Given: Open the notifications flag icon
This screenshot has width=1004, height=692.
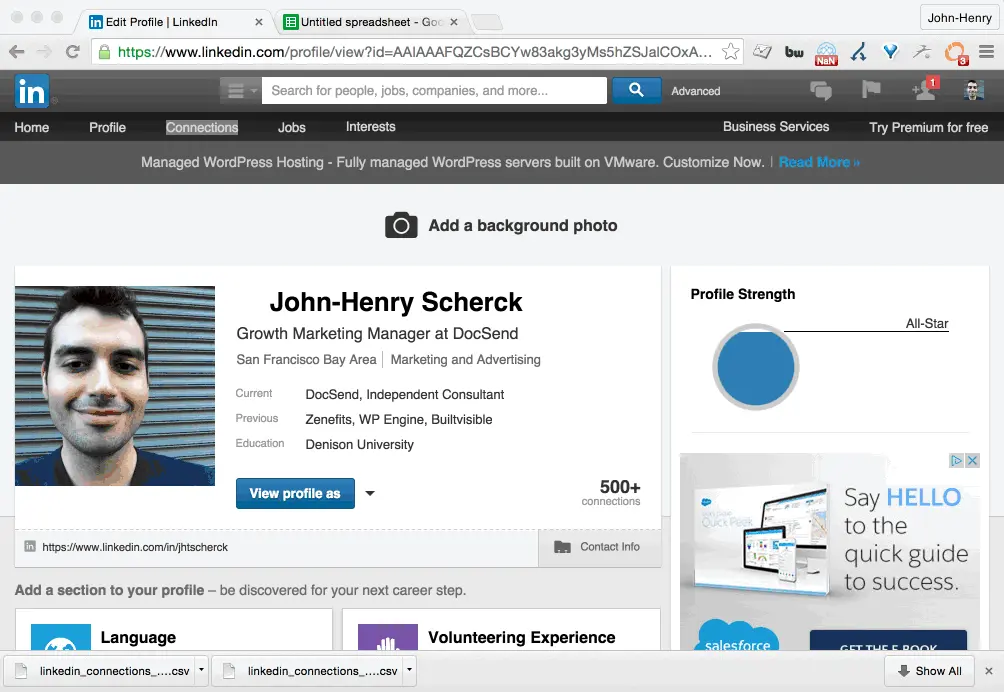Looking at the screenshot, I should (x=871, y=90).
